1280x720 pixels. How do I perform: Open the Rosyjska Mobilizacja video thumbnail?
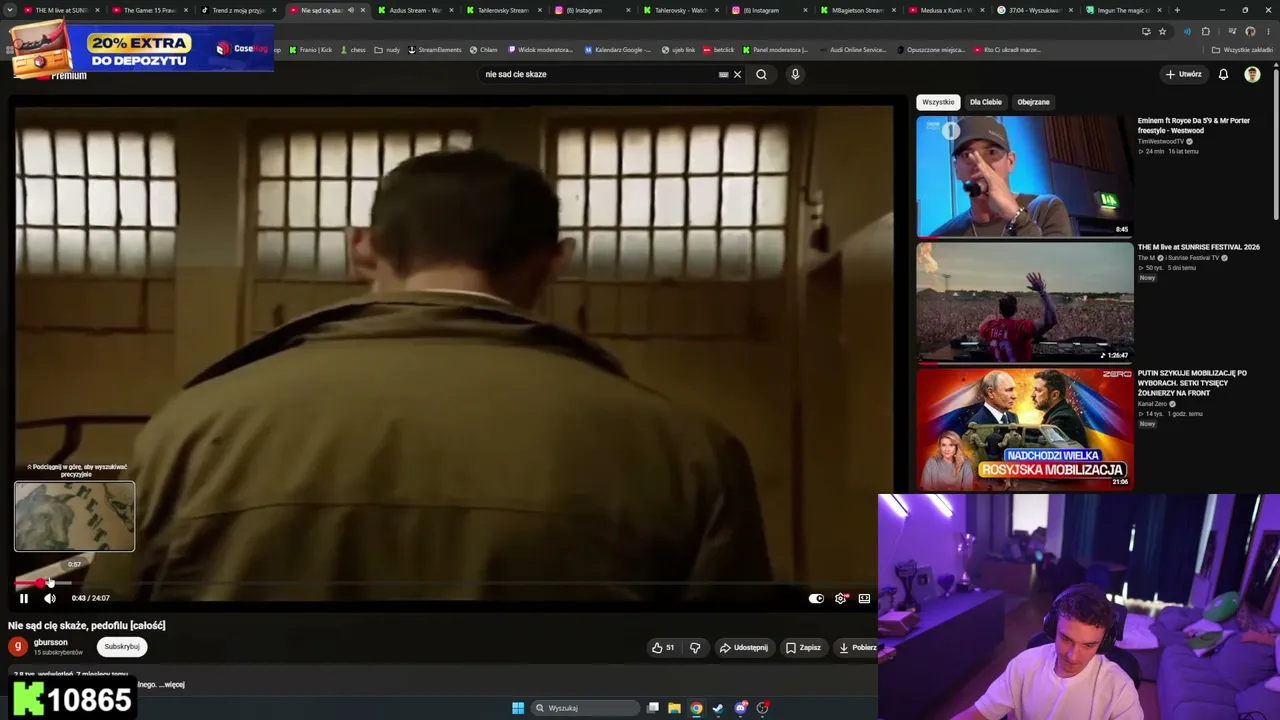point(1024,429)
